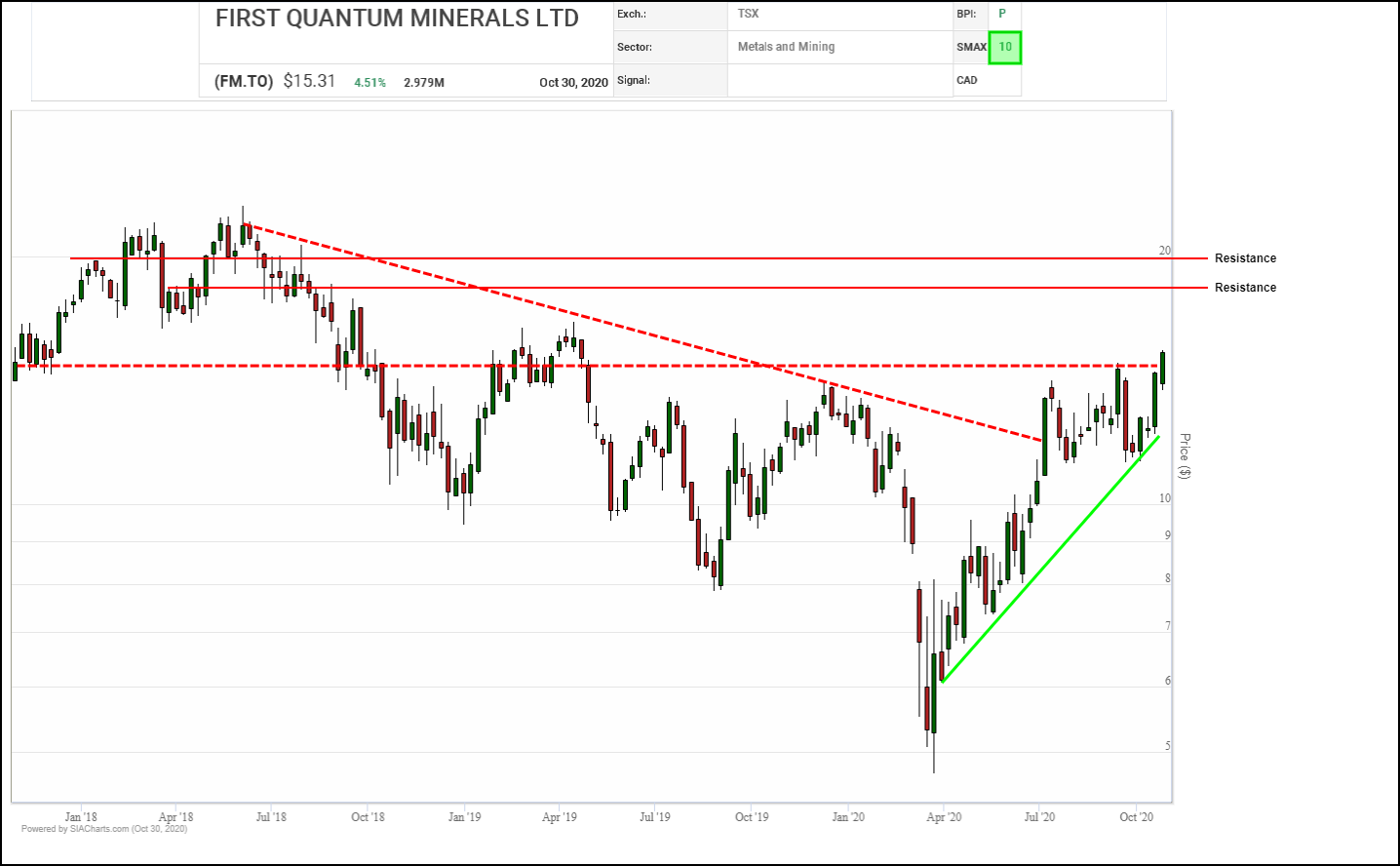Click the Oct 30, 2020 date in header

(x=573, y=83)
